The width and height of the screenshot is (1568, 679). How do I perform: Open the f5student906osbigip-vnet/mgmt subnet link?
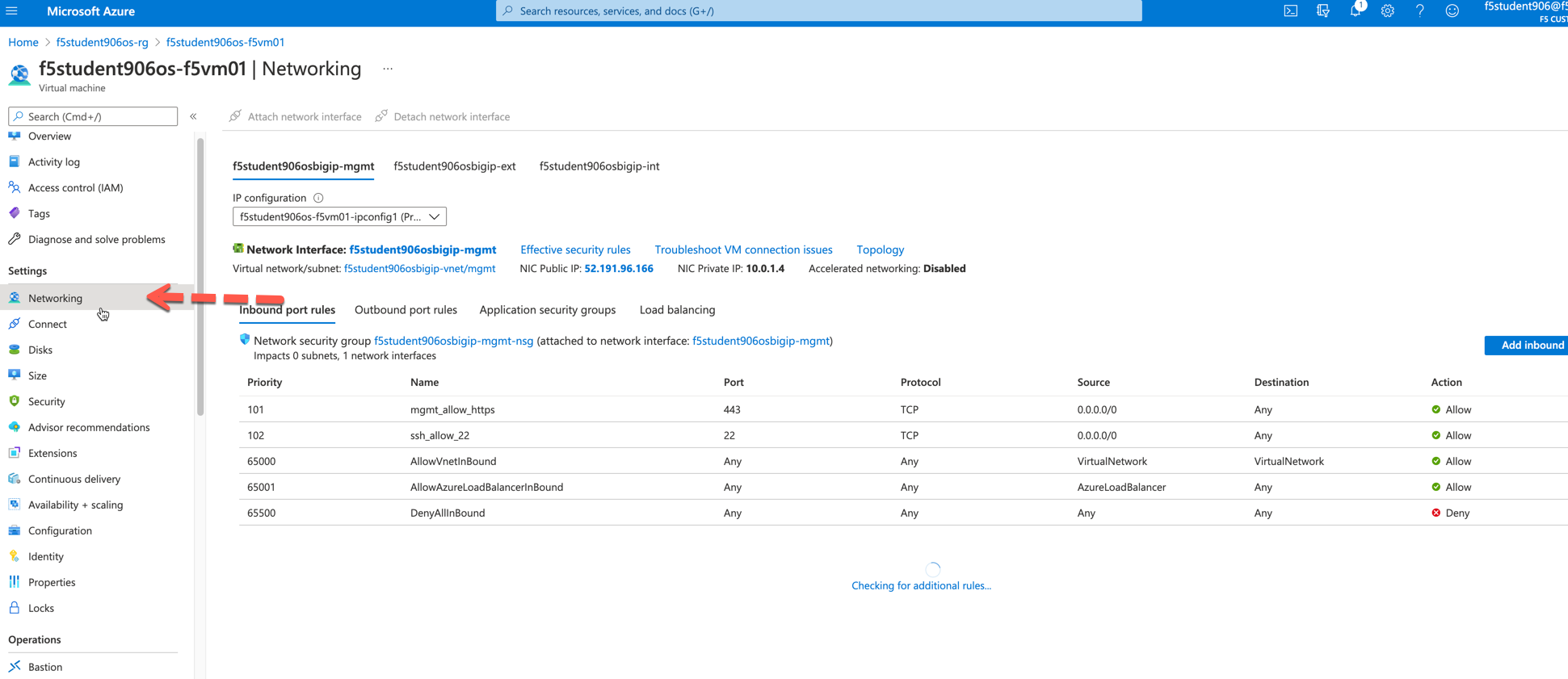(420, 269)
